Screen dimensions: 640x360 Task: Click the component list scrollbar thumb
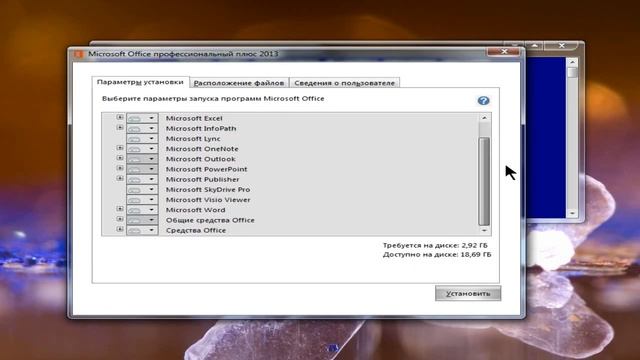click(x=484, y=181)
